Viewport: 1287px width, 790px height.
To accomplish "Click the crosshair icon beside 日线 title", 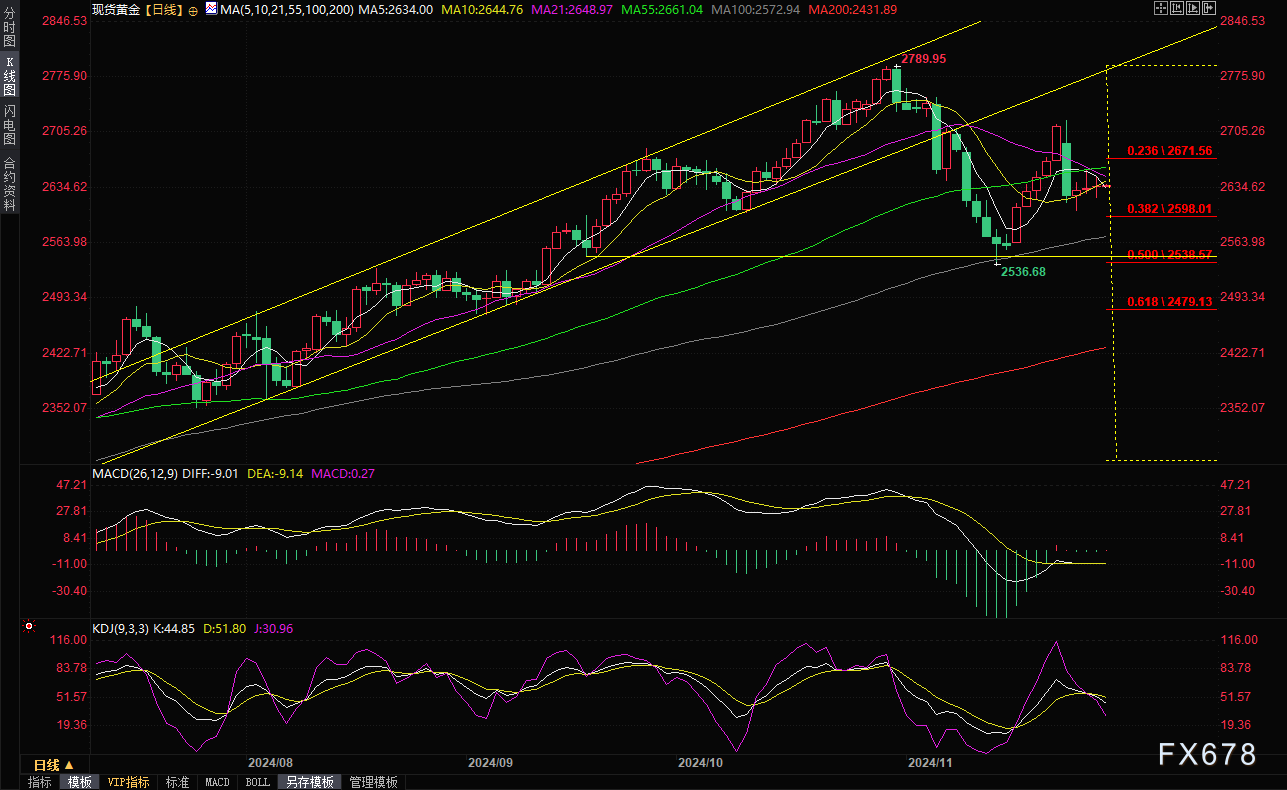I will tap(193, 9).
